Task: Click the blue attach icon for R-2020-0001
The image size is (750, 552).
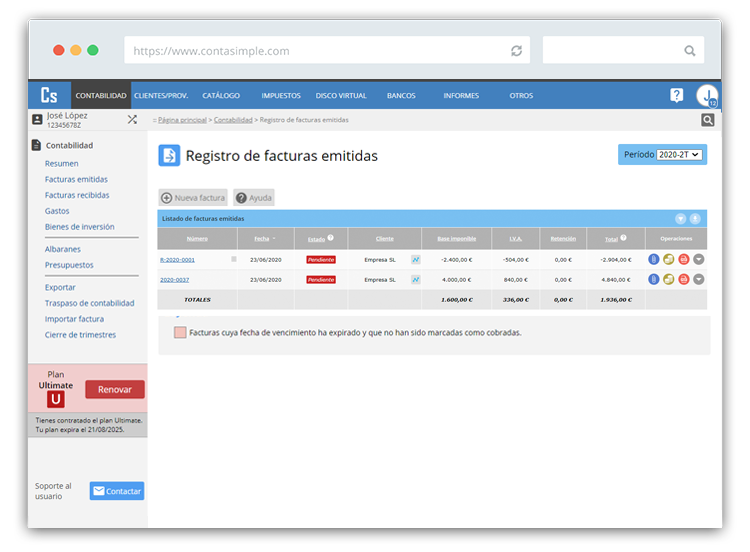Action: pyautogui.click(x=654, y=259)
